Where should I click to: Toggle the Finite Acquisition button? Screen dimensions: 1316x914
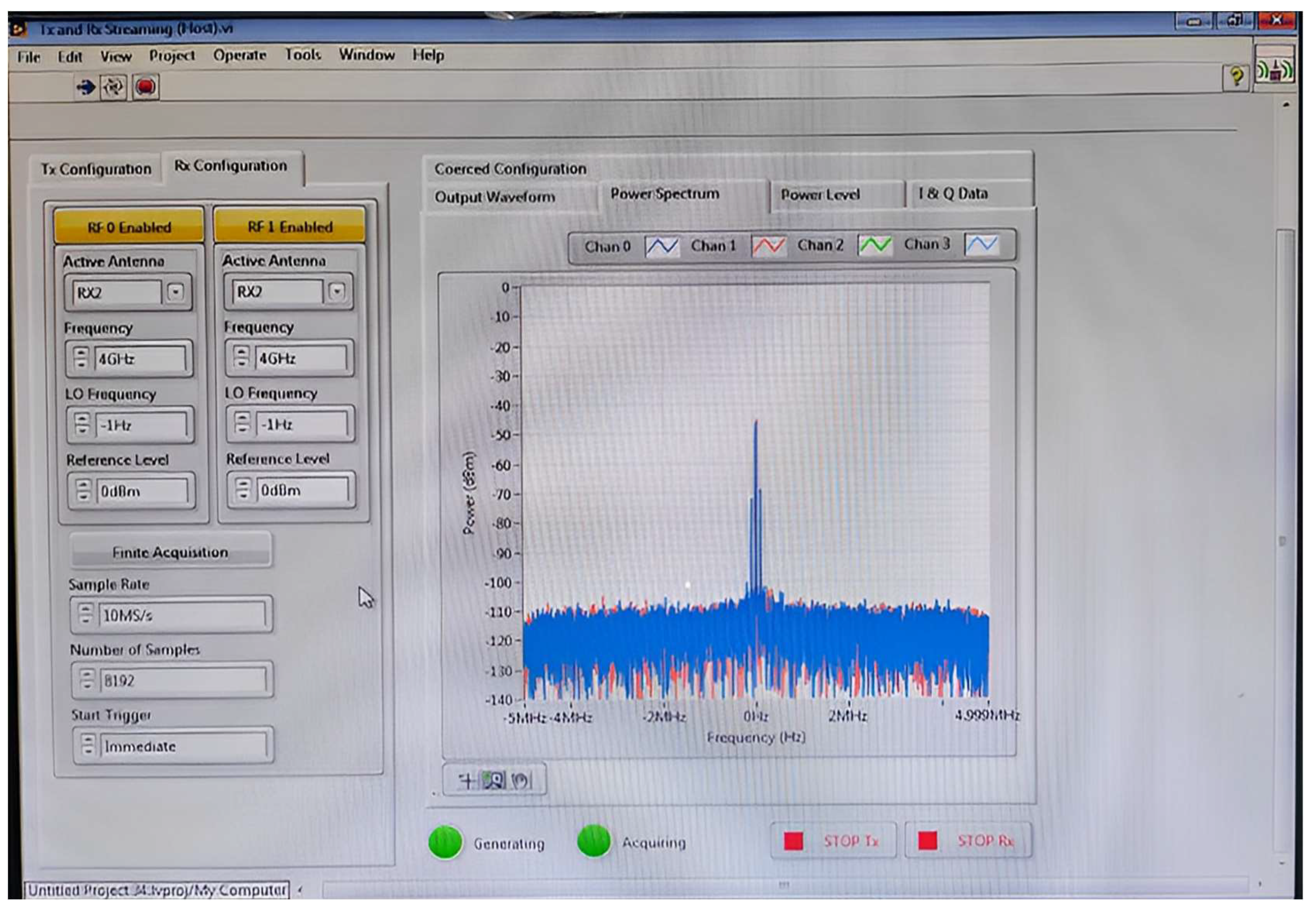pyautogui.click(x=170, y=552)
